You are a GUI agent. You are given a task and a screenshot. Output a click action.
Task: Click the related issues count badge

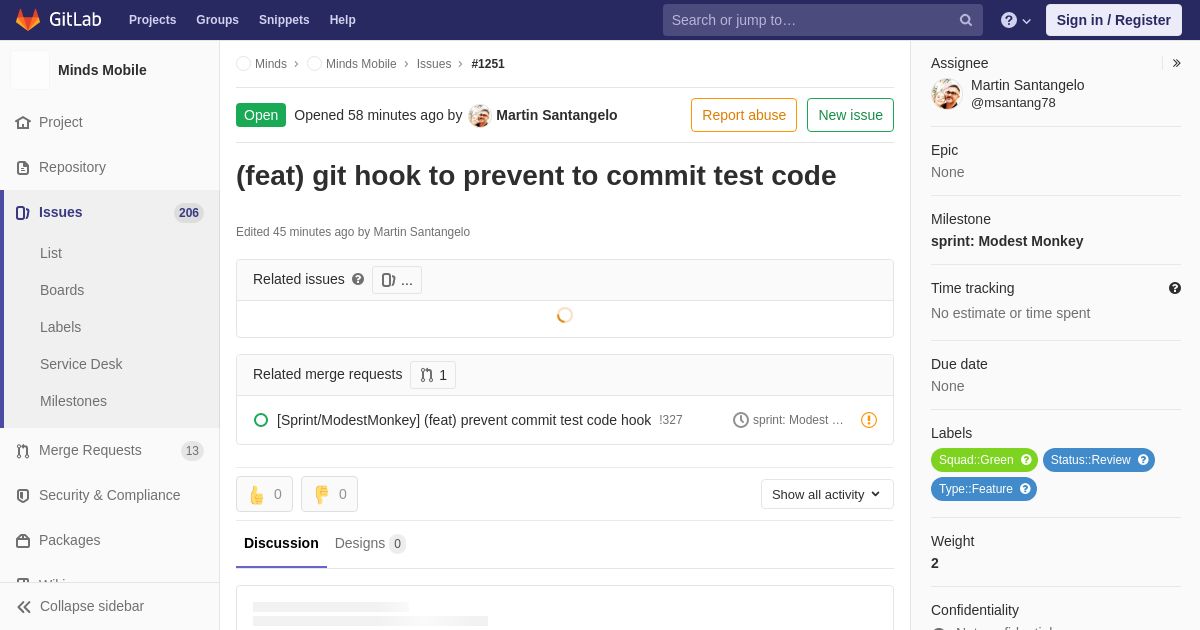click(x=397, y=280)
